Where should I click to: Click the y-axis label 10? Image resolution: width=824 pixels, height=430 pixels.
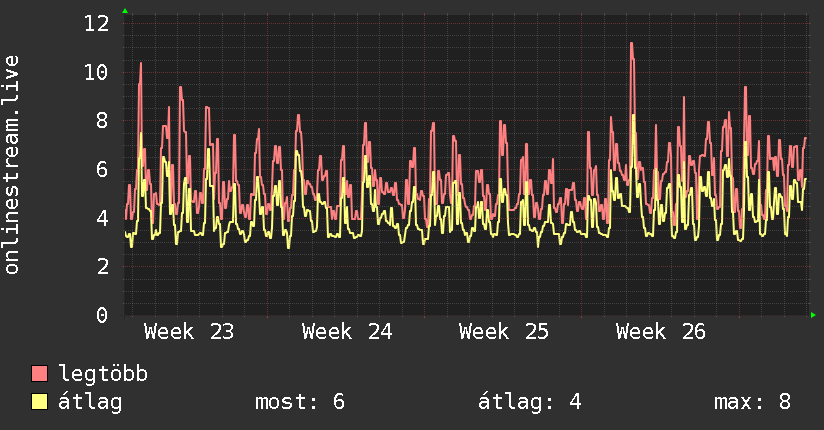(x=97, y=73)
